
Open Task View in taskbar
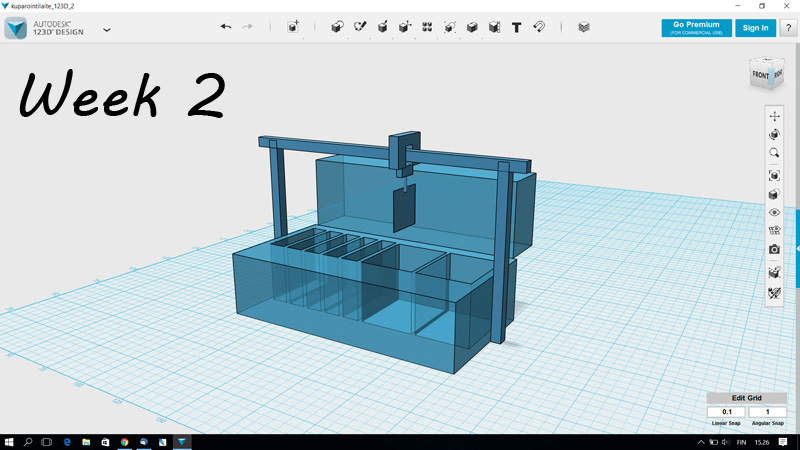point(46,442)
